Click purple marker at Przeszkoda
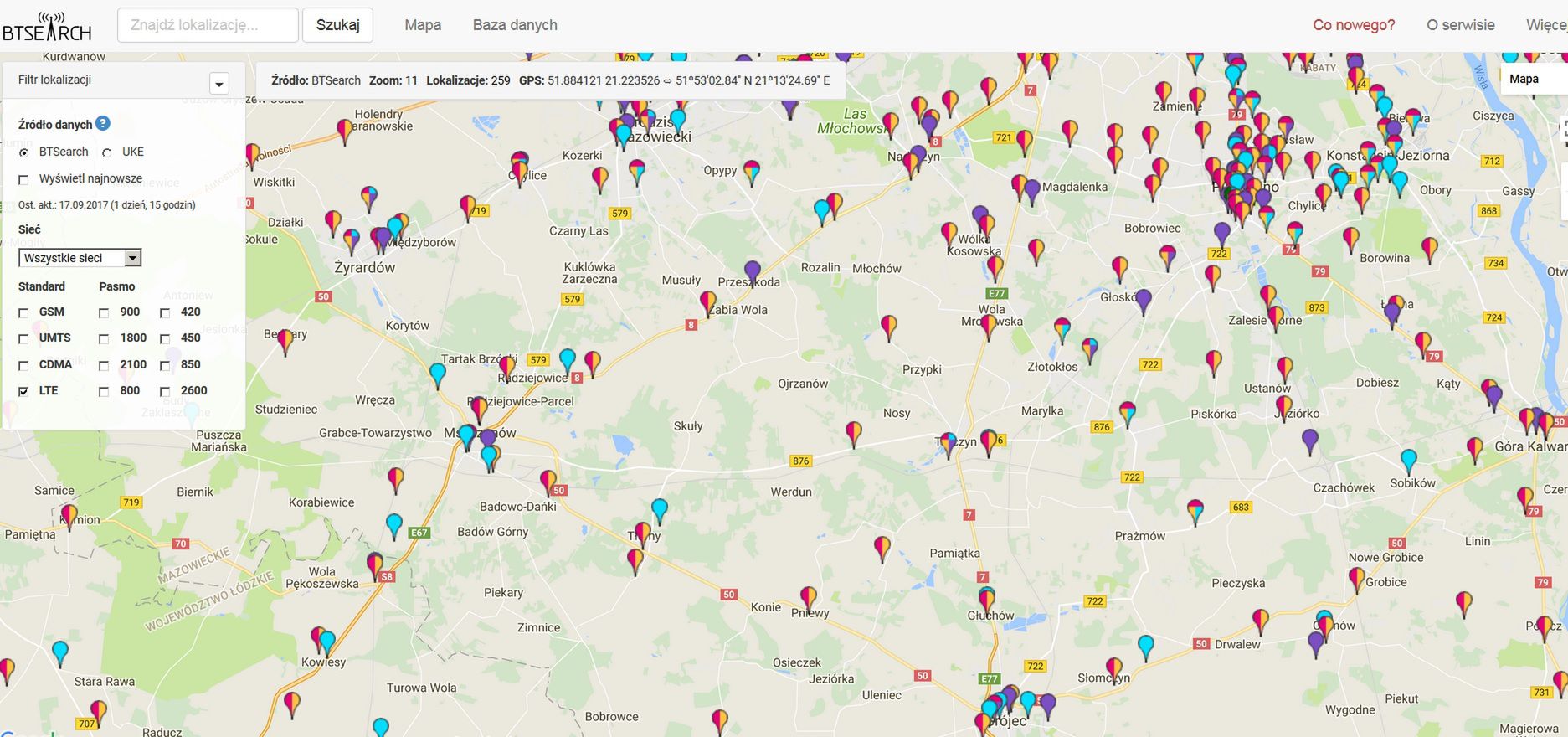The image size is (1568, 737). pyautogui.click(x=753, y=272)
